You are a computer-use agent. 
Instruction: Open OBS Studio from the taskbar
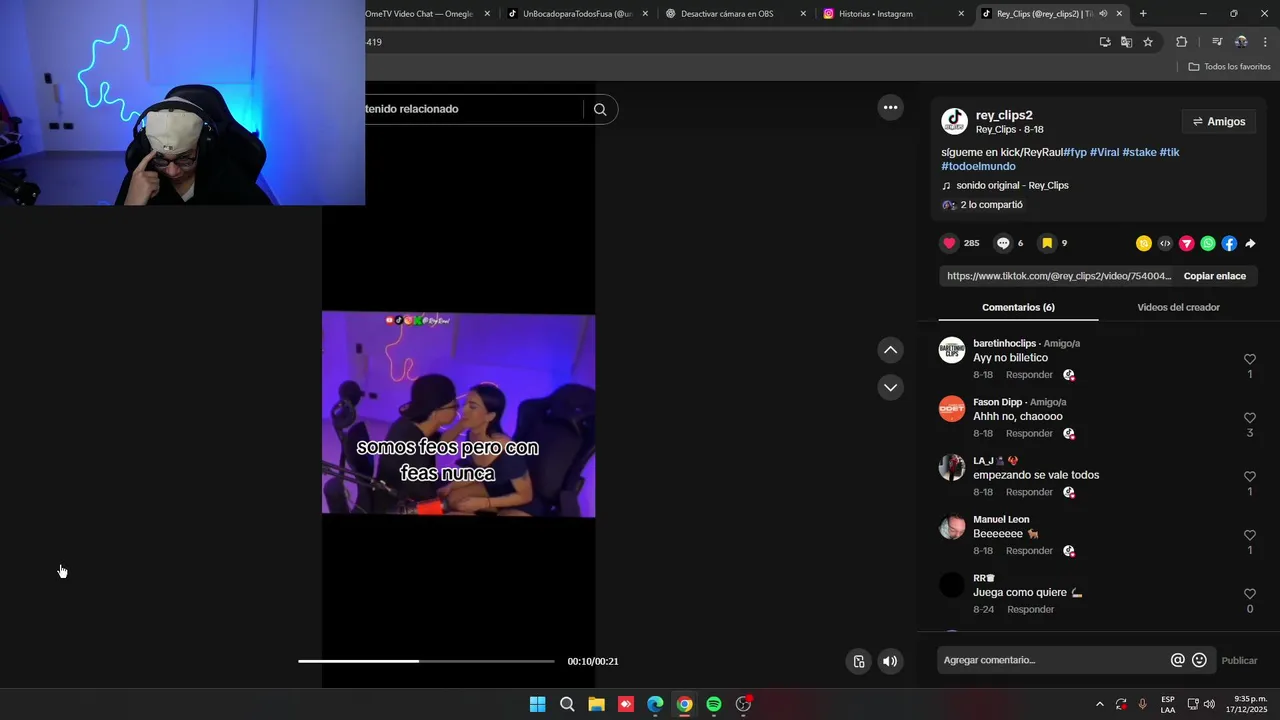pyautogui.click(x=743, y=704)
